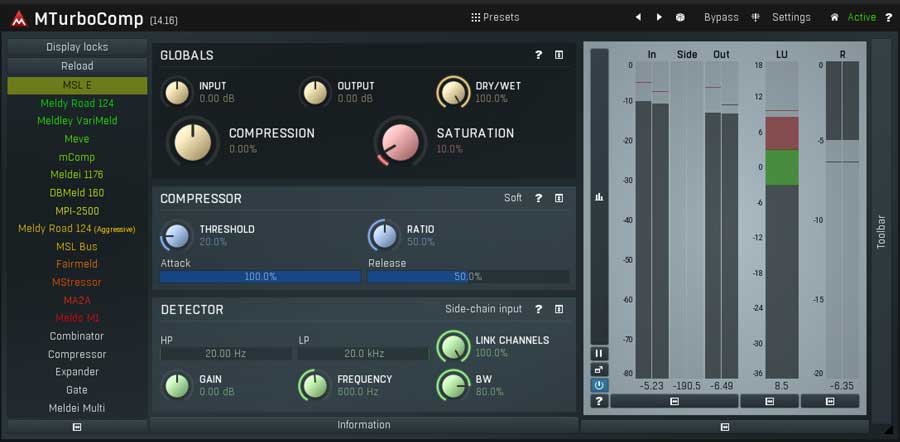Click Detector section presets icon
Screen dimensions: 900x442
[x=558, y=309]
